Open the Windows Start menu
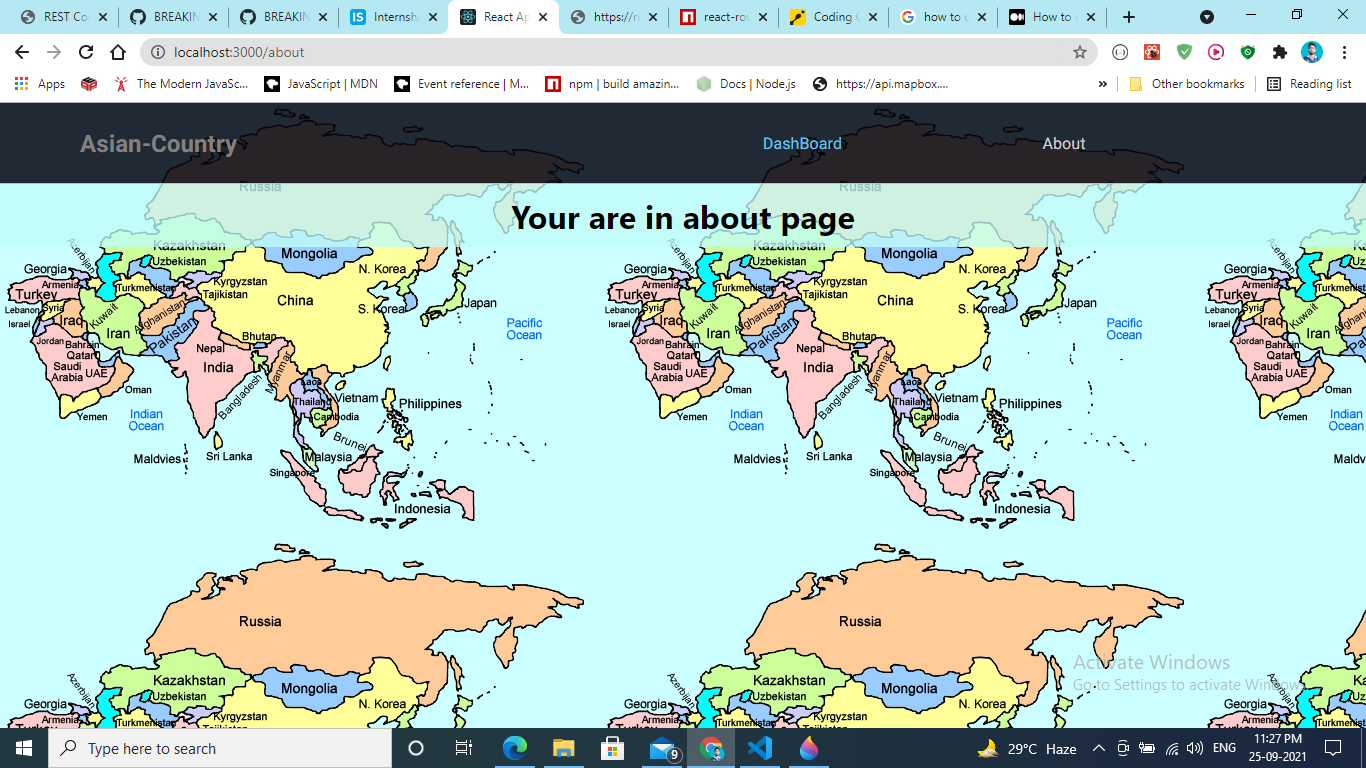The width and height of the screenshot is (1366, 768). coord(24,748)
